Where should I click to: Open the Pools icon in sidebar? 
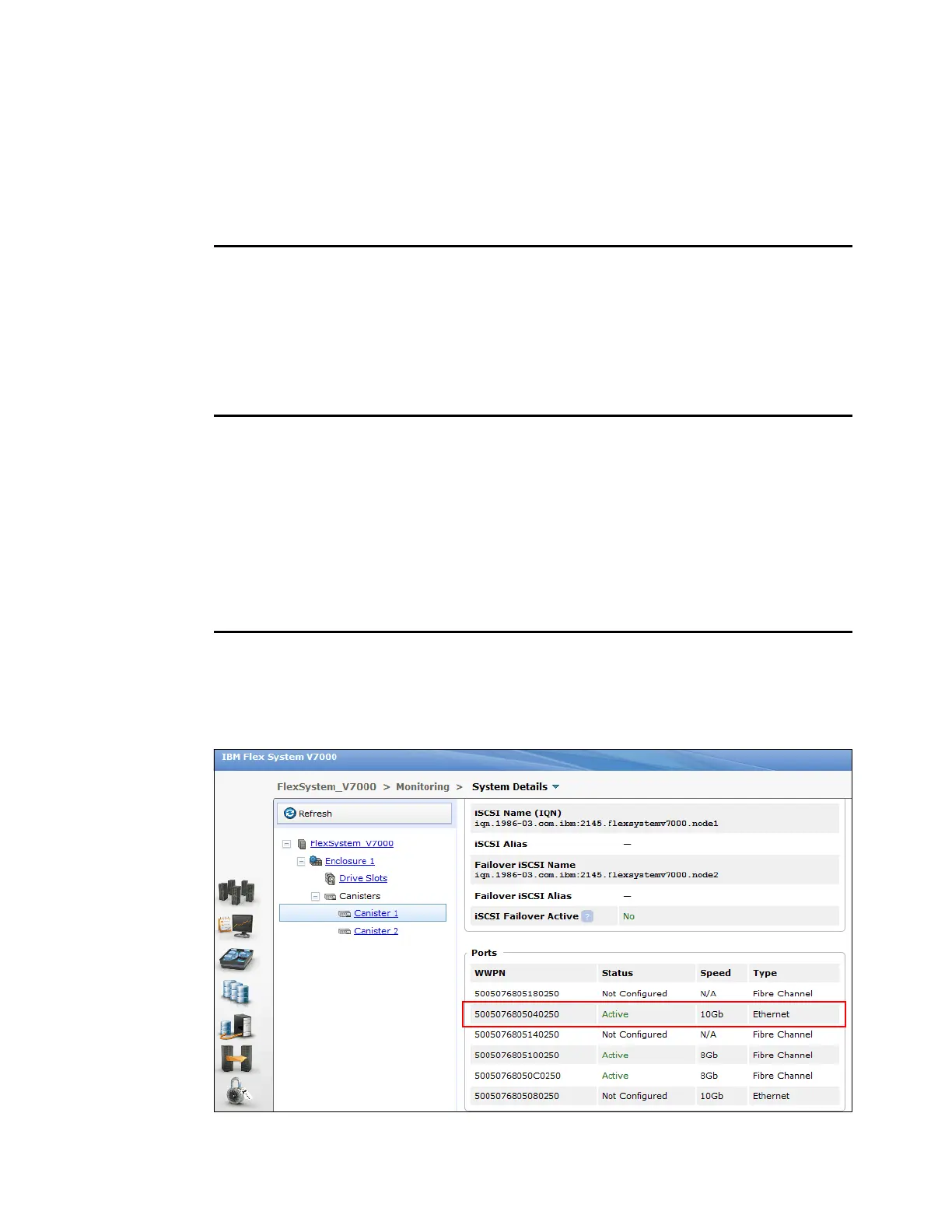tap(236, 959)
